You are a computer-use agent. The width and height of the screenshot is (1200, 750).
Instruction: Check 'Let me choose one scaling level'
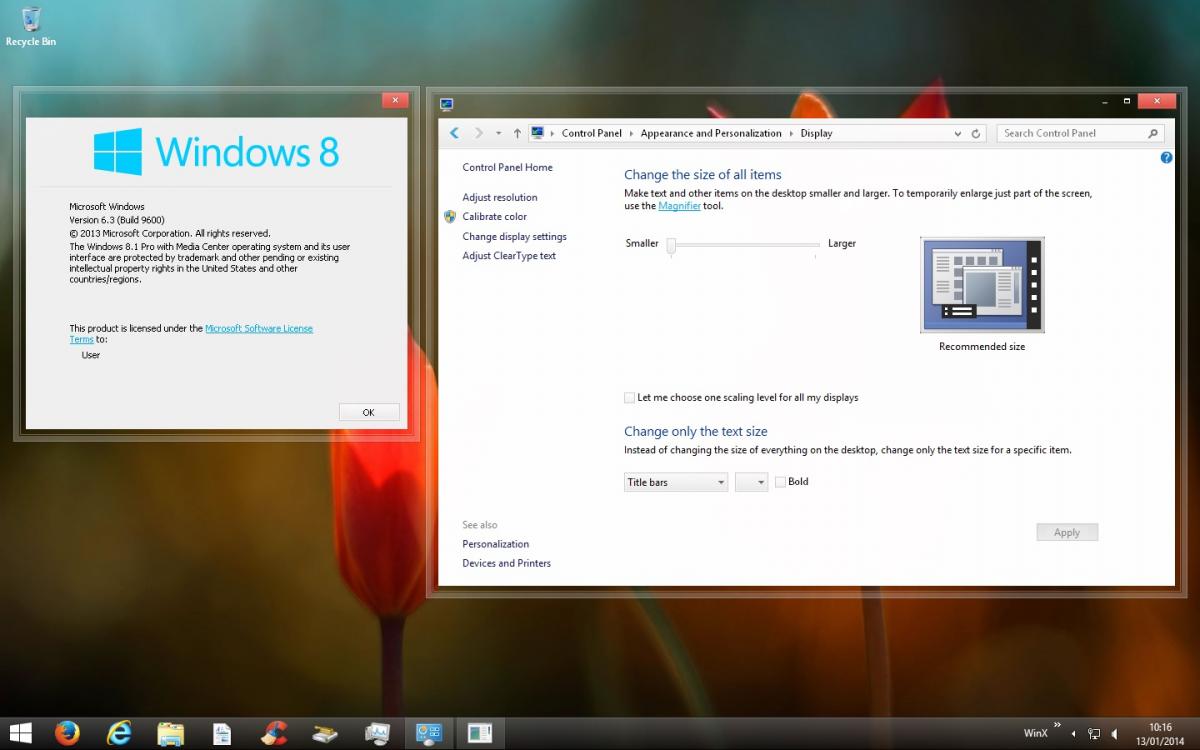point(629,397)
